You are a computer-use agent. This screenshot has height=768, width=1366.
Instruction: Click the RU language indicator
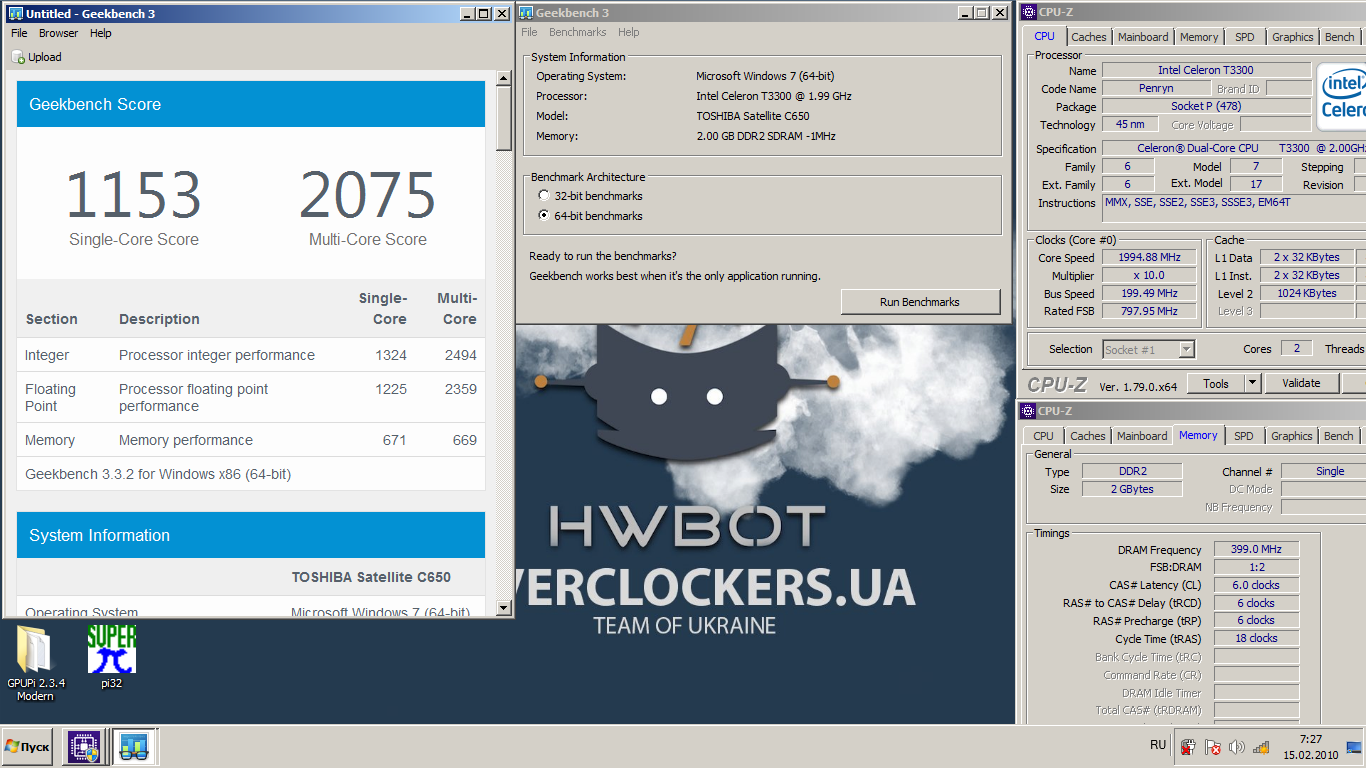(1158, 745)
